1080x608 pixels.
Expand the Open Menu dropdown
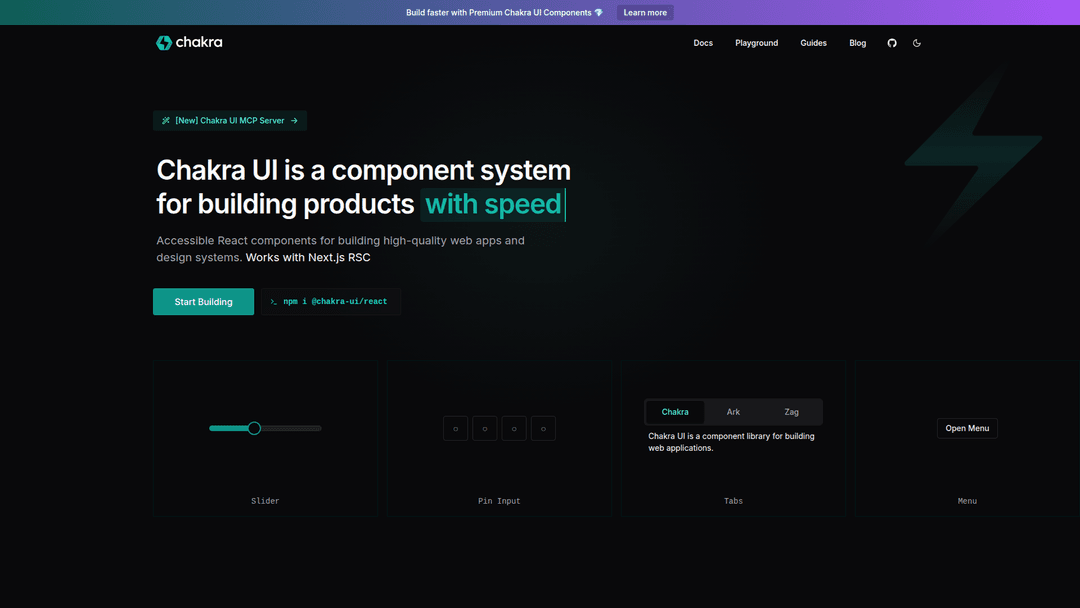click(967, 428)
